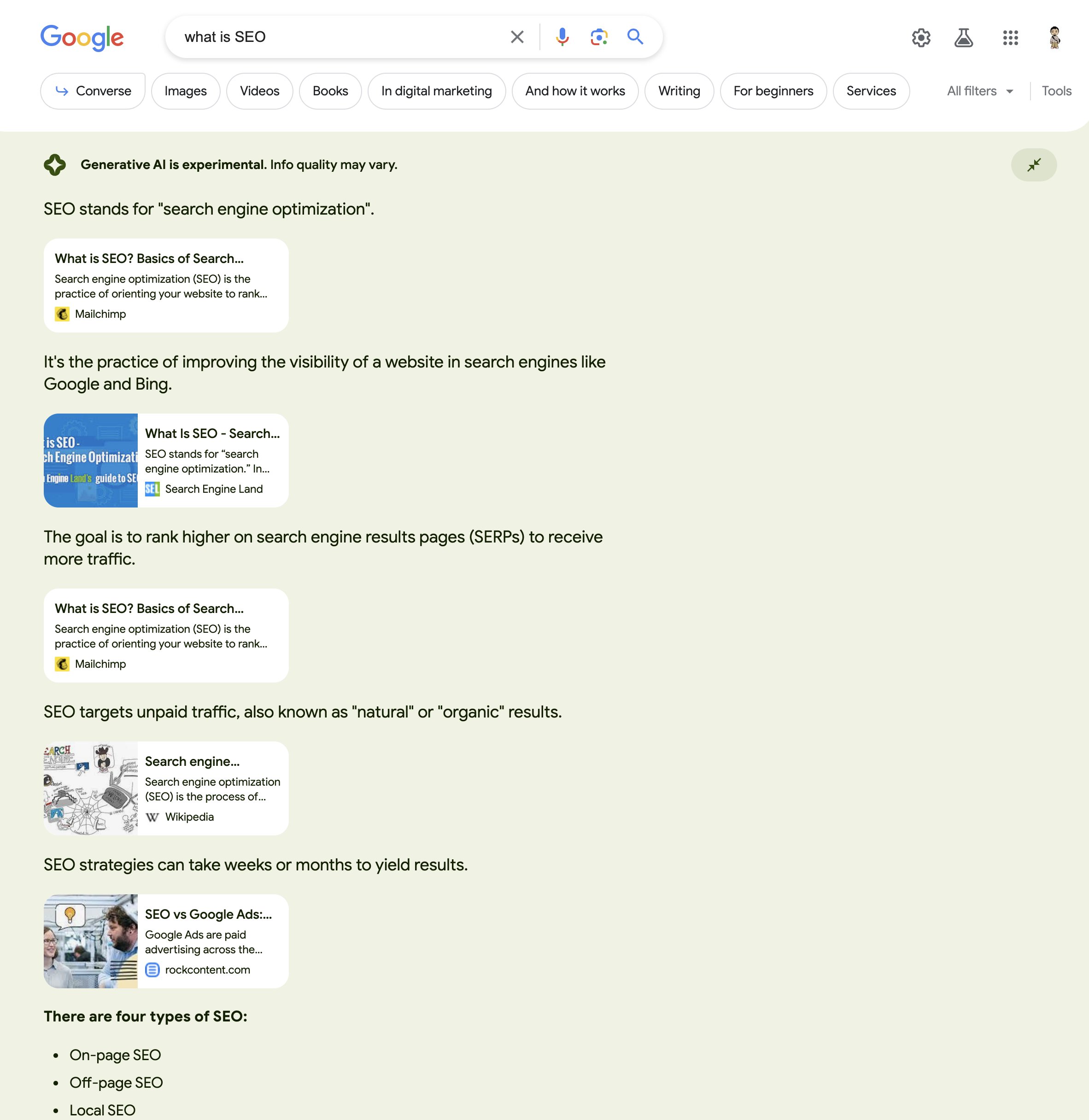Click the Google search magnifier icon
This screenshot has height=1120, width=1089.
click(636, 37)
